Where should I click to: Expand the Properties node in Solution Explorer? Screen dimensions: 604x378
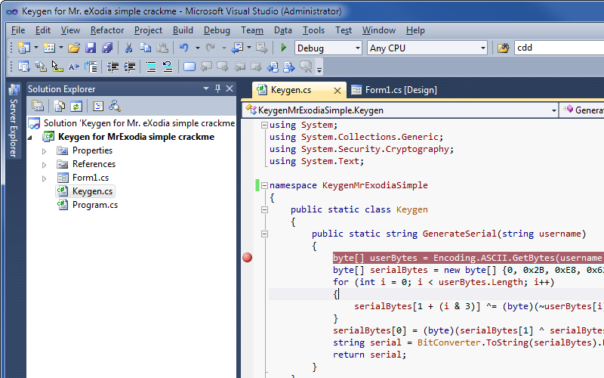44,151
